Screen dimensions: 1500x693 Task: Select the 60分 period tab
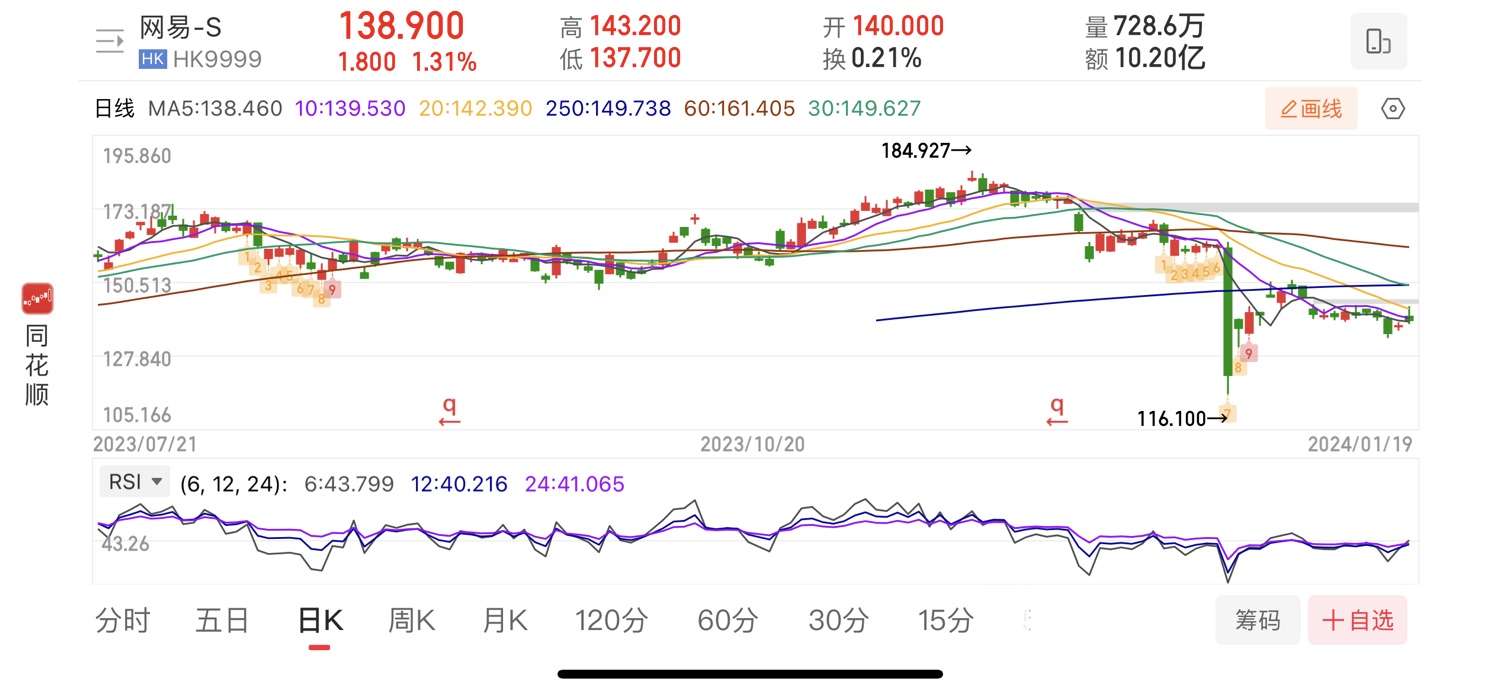coord(727,621)
